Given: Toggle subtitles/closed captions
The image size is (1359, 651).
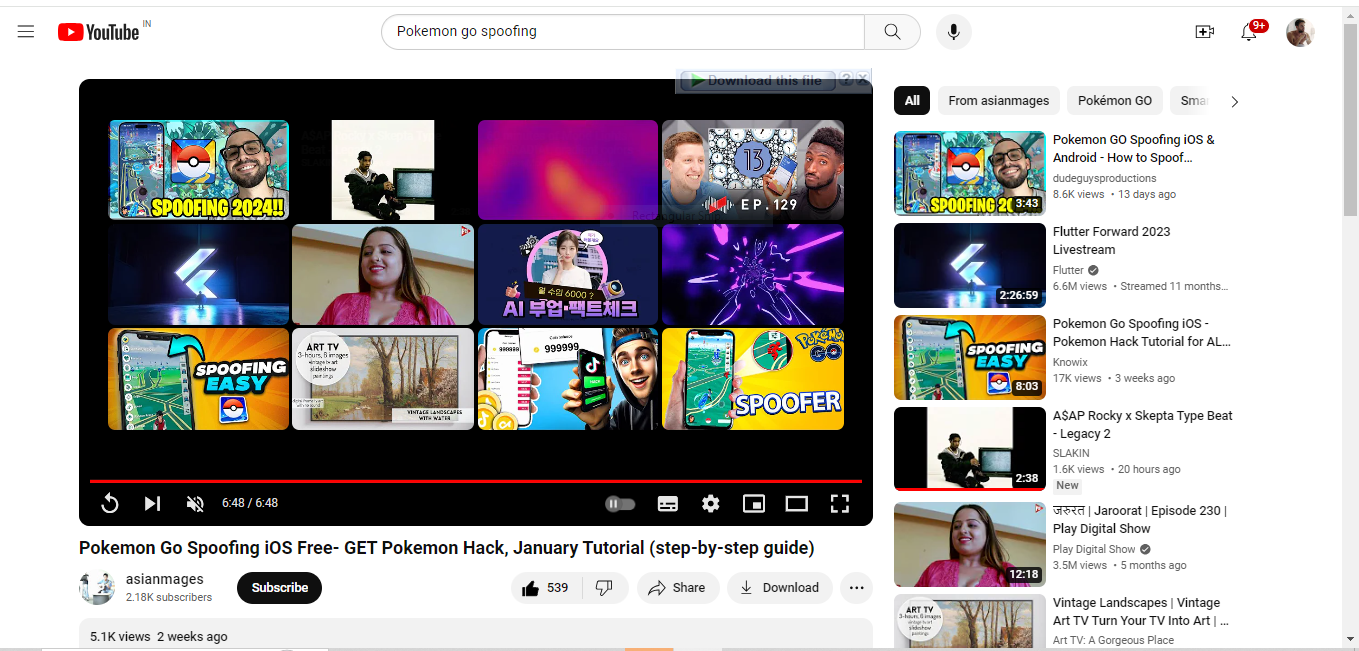Looking at the screenshot, I should (x=668, y=504).
